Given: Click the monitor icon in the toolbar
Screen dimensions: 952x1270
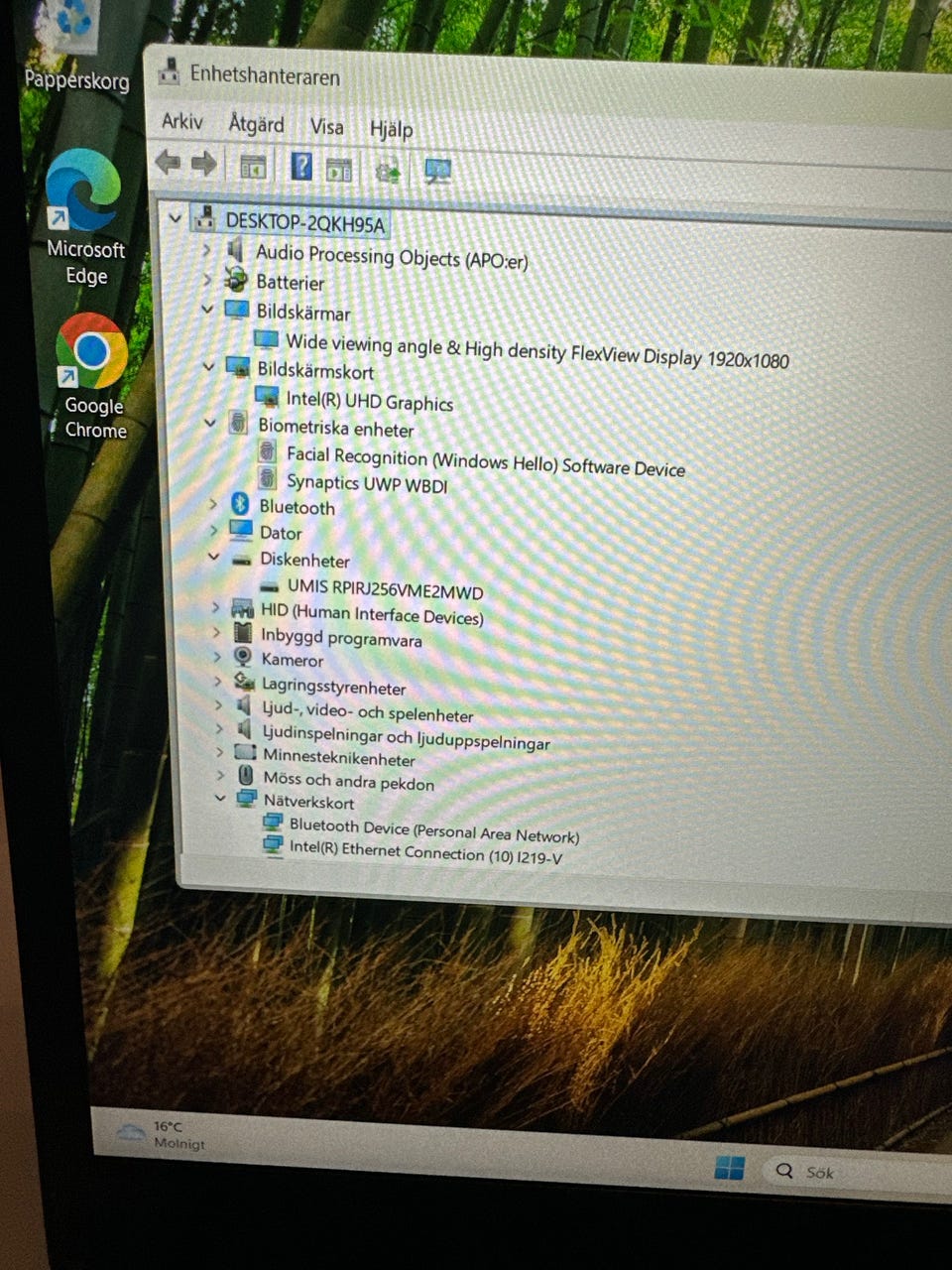Looking at the screenshot, I should point(437,172).
